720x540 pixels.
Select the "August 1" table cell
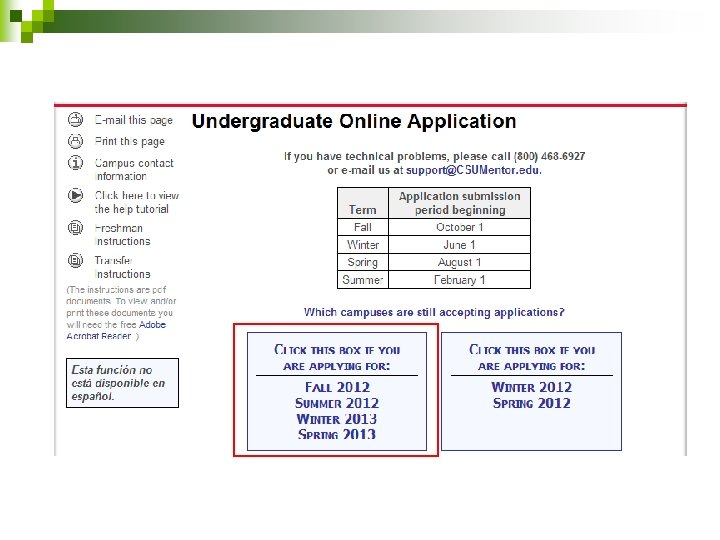click(x=460, y=262)
